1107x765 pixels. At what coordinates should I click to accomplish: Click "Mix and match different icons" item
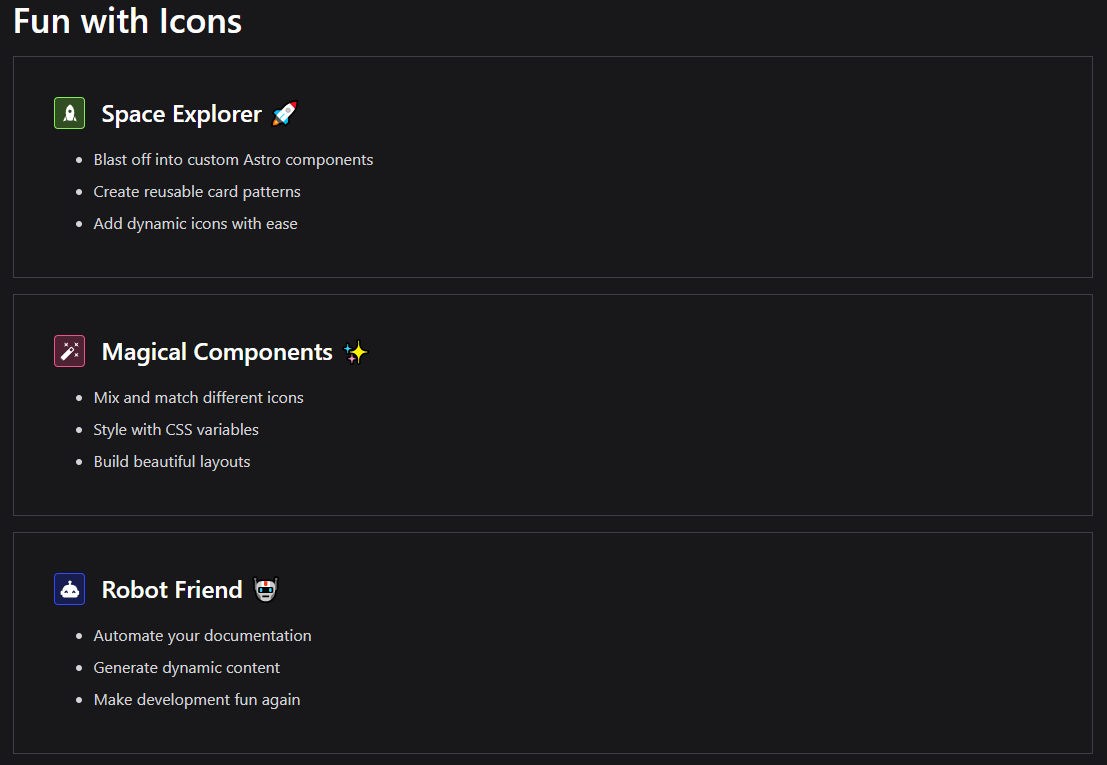coord(198,398)
